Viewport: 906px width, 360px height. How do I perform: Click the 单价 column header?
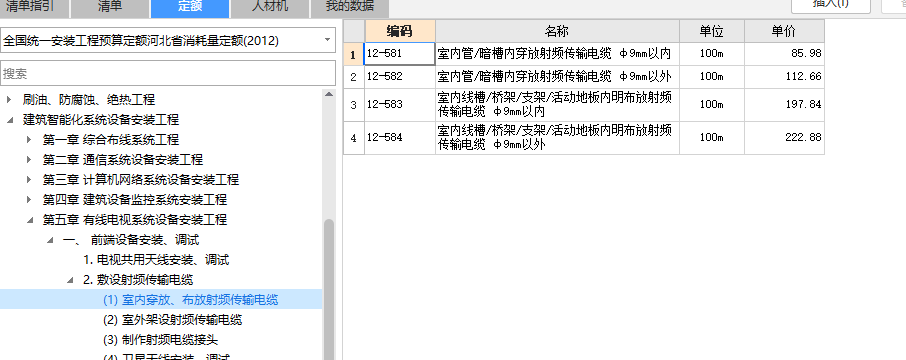point(784,31)
